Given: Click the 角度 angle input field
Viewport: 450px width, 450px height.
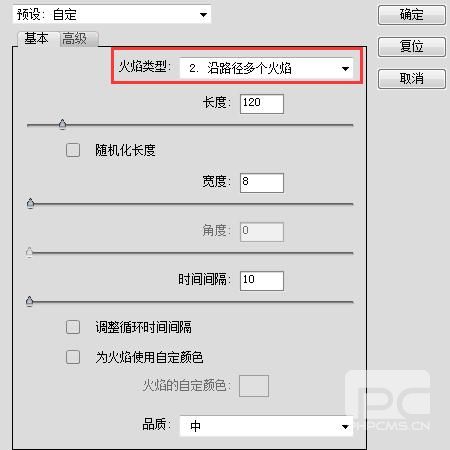Looking at the screenshot, I should tap(262, 232).
